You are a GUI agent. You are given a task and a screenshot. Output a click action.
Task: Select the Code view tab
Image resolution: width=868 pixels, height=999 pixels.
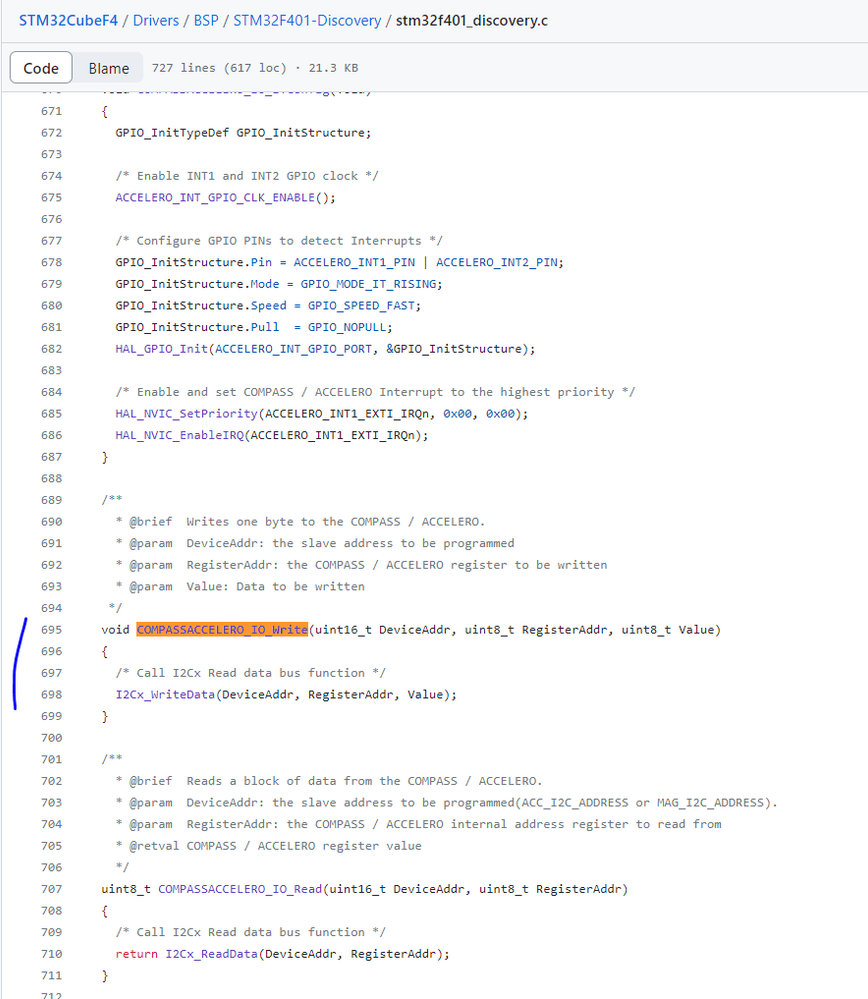[41, 68]
